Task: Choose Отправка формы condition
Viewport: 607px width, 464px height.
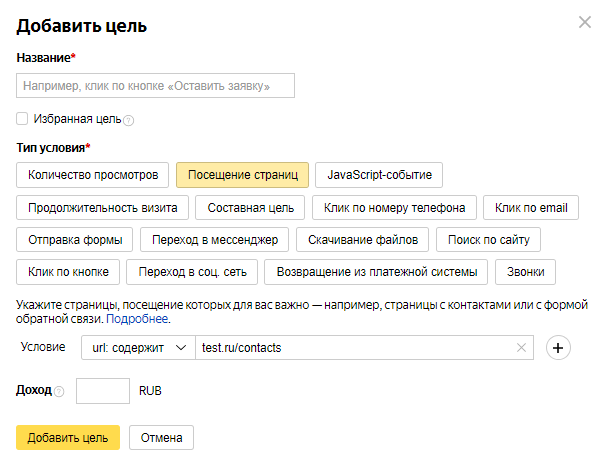Action: pos(75,240)
